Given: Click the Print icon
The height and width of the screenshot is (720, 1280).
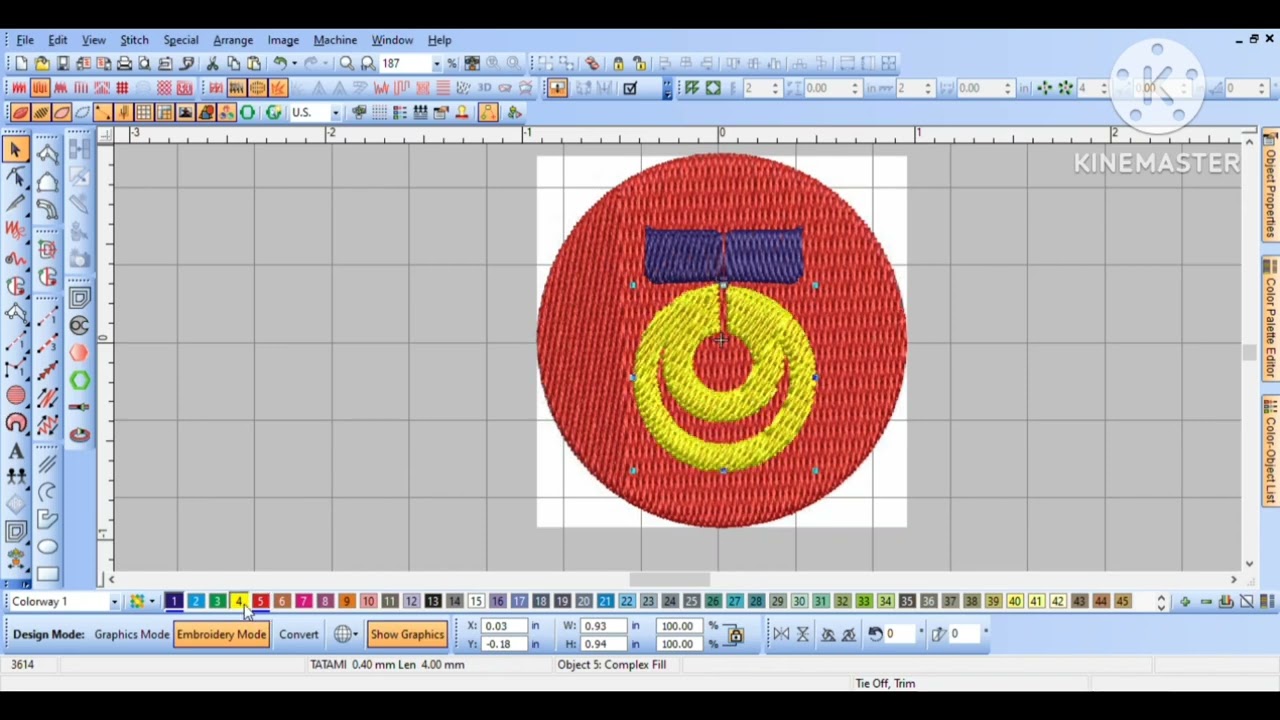Looking at the screenshot, I should point(124,64).
